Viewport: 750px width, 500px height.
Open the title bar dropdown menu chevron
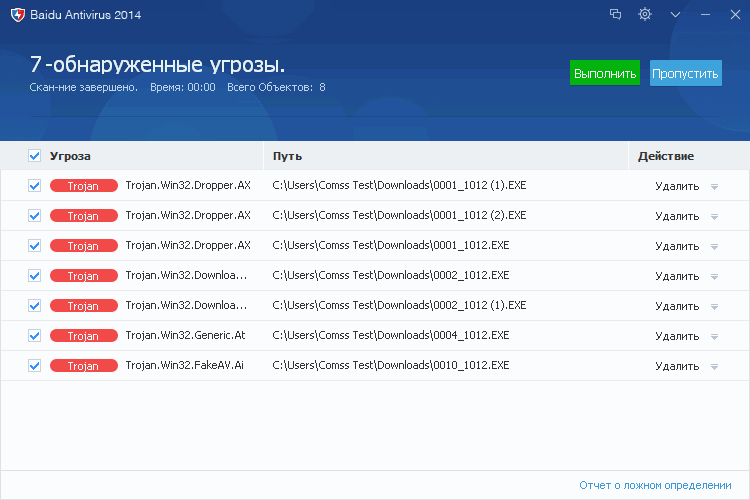(675, 15)
